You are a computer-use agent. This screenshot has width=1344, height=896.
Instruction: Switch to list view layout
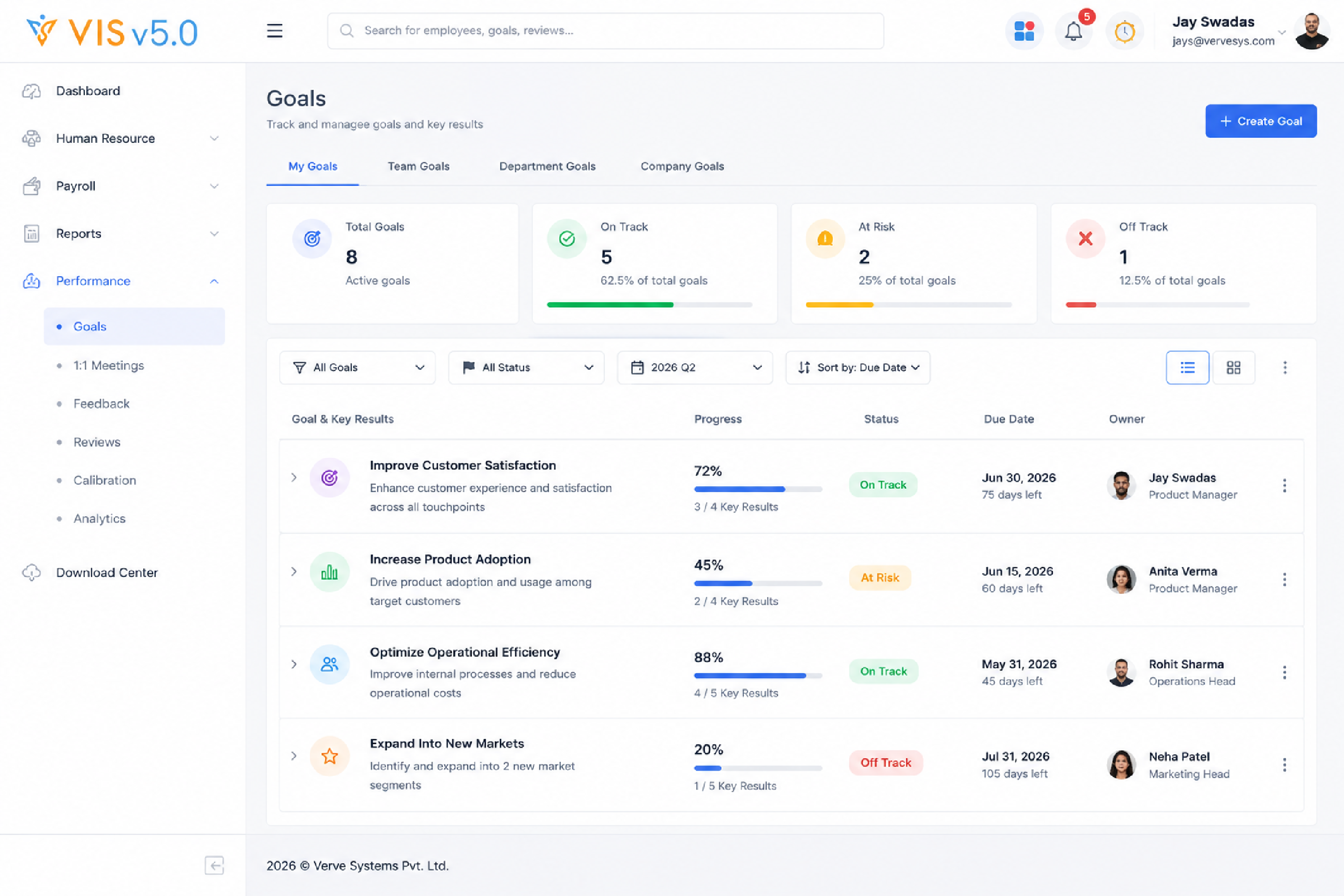click(x=1187, y=367)
